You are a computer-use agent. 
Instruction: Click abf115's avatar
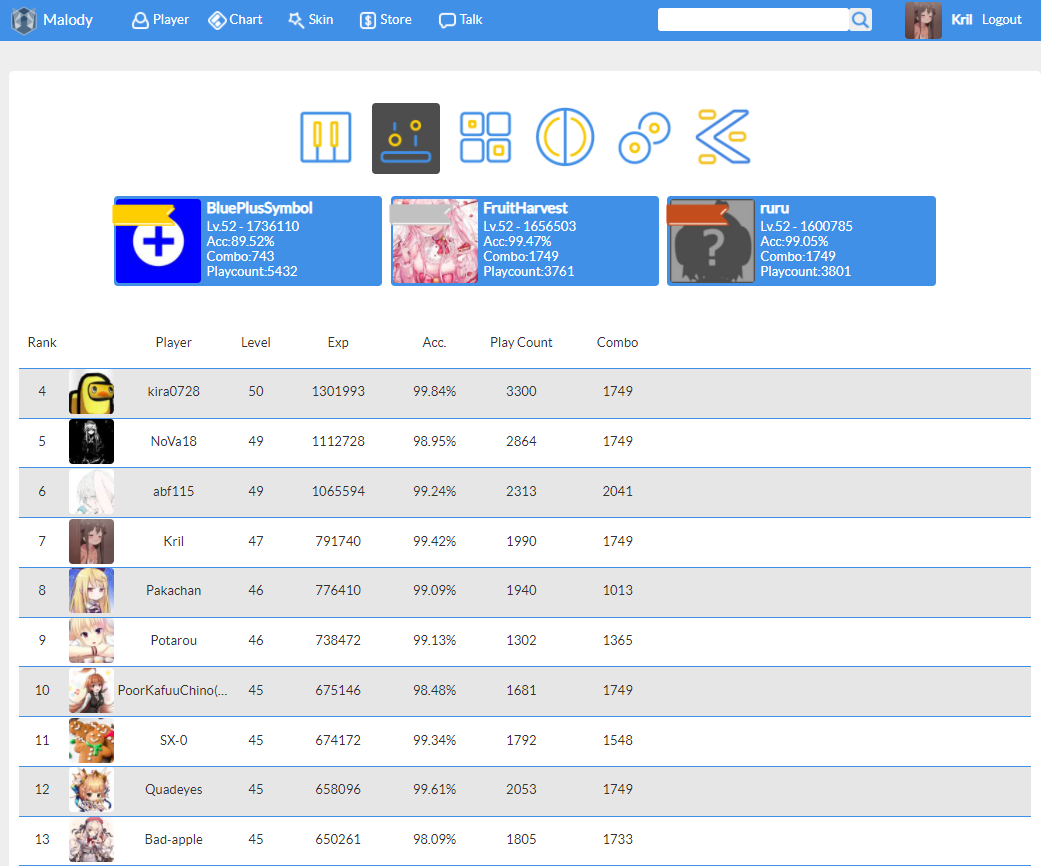pyautogui.click(x=92, y=491)
